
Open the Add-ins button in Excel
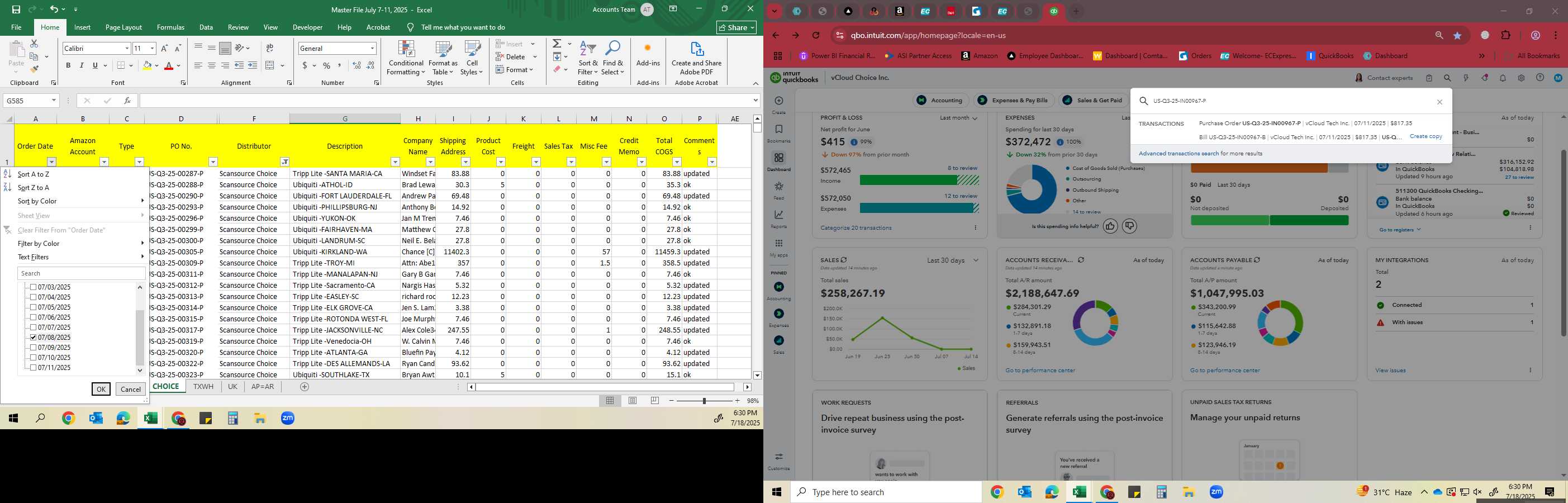(648, 55)
